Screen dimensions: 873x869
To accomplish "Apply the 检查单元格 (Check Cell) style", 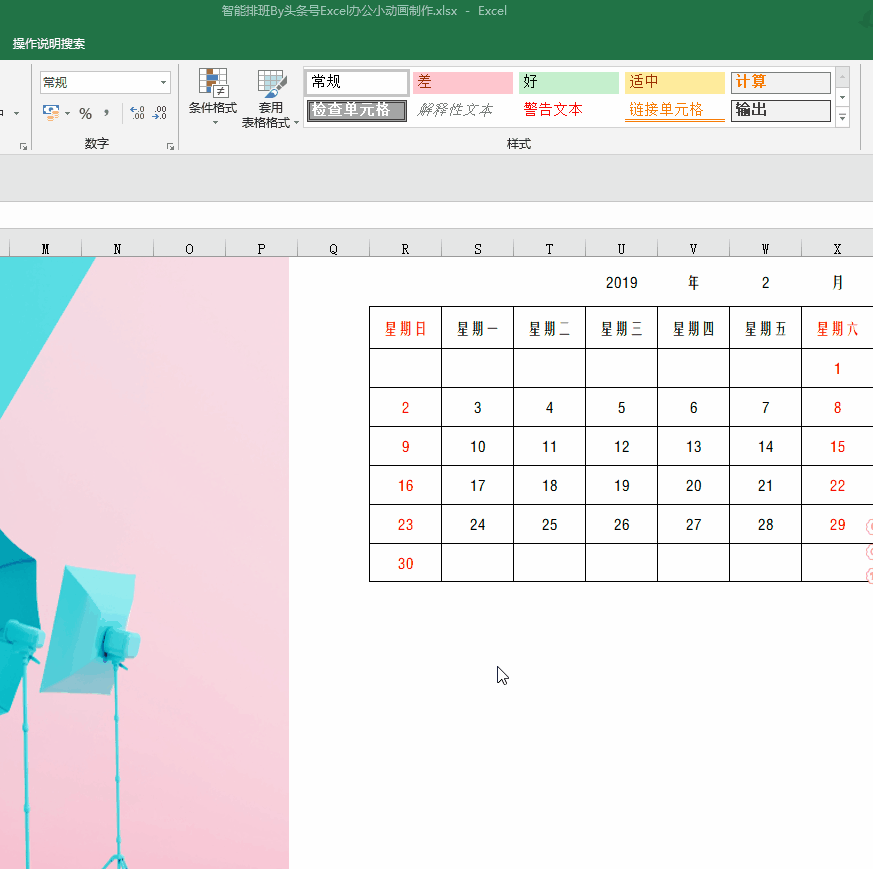I will point(357,110).
